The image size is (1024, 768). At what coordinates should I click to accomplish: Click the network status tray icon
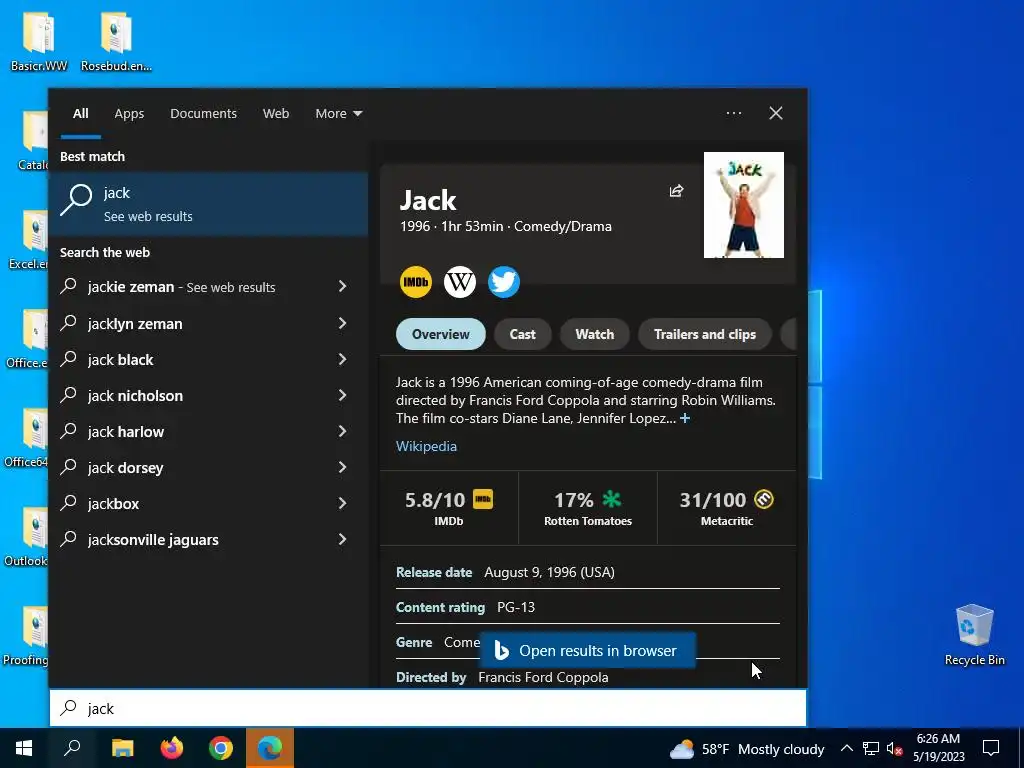click(x=871, y=748)
